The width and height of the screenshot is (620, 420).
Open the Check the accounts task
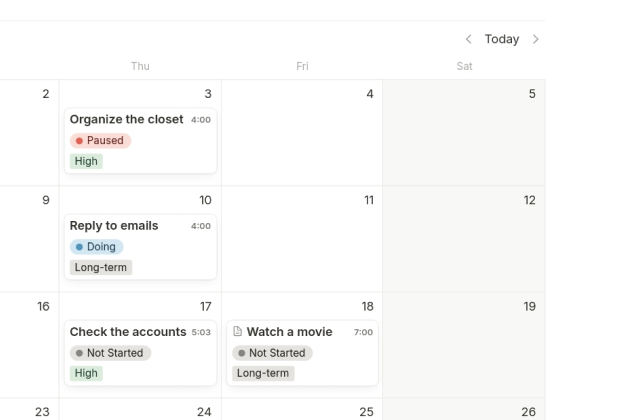(x=128, y=332)
